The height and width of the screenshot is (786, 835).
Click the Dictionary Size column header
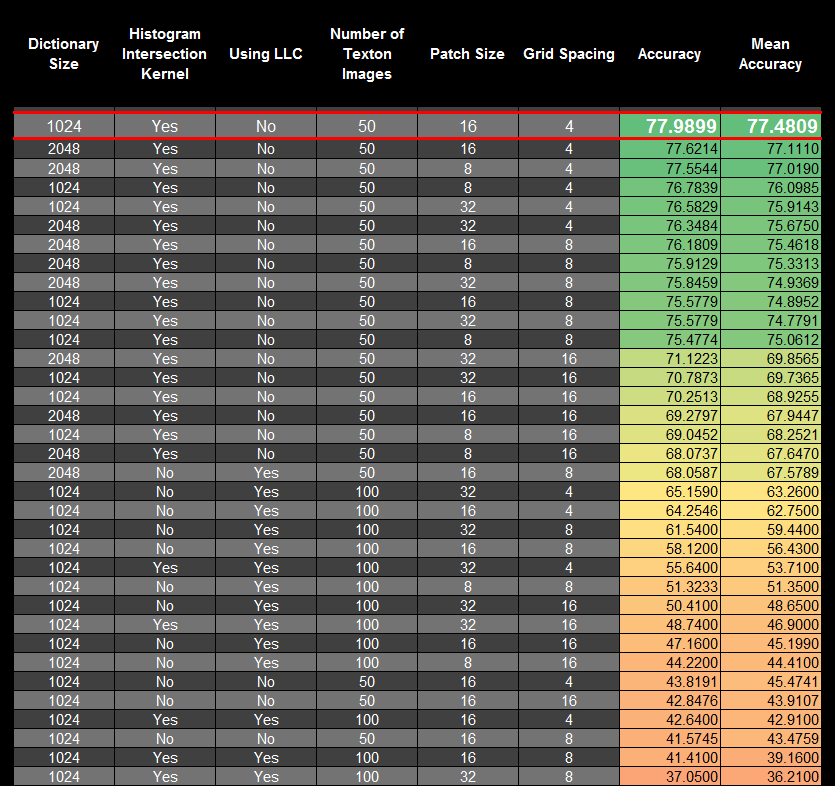[x=64, y=54]
